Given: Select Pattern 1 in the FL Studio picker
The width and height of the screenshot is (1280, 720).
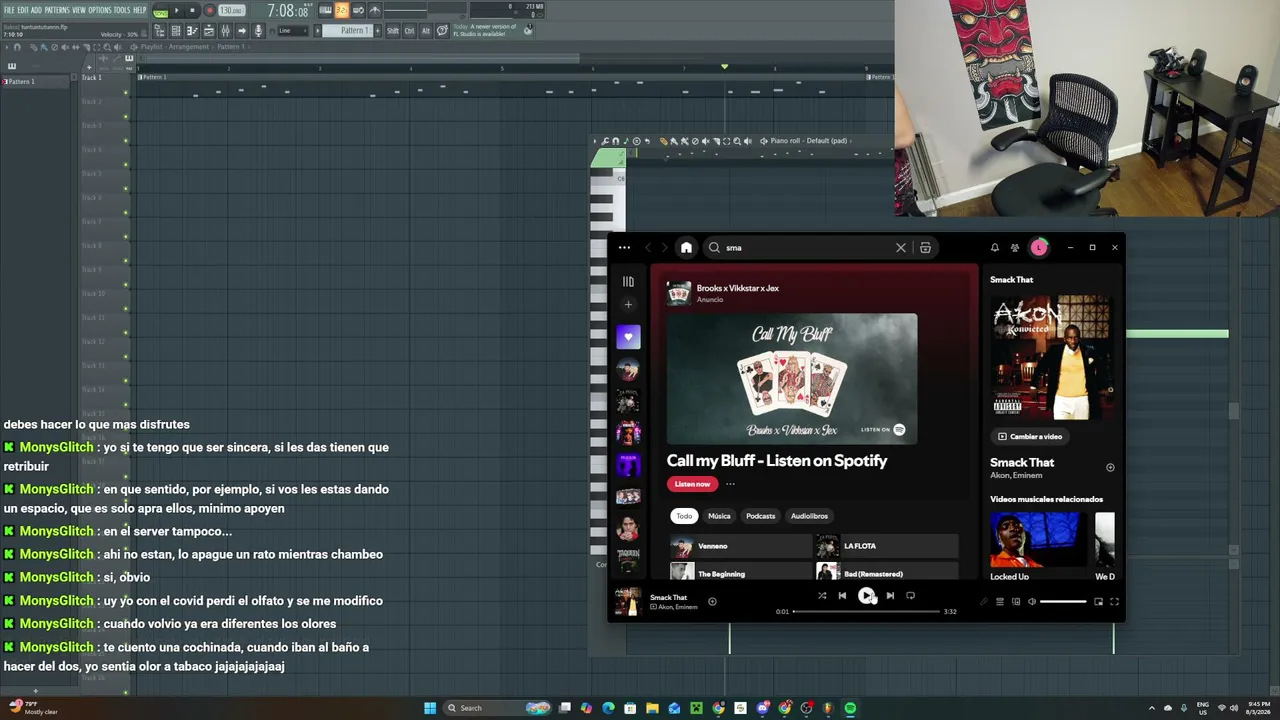Looking at the screenshot, I should [x=36, y=82].
